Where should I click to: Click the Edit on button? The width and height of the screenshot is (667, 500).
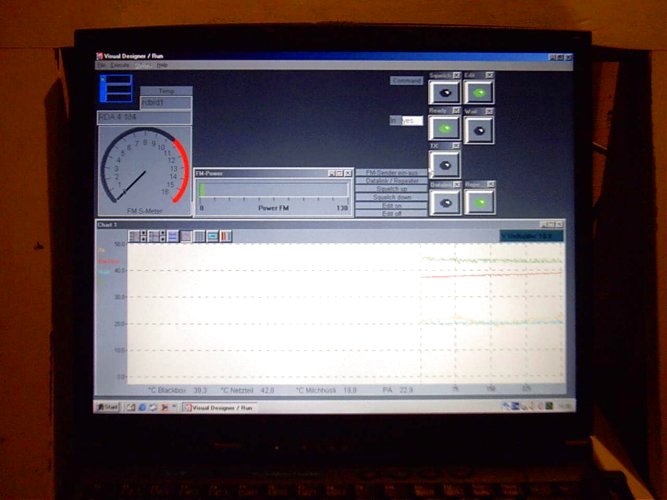point(391,205)
